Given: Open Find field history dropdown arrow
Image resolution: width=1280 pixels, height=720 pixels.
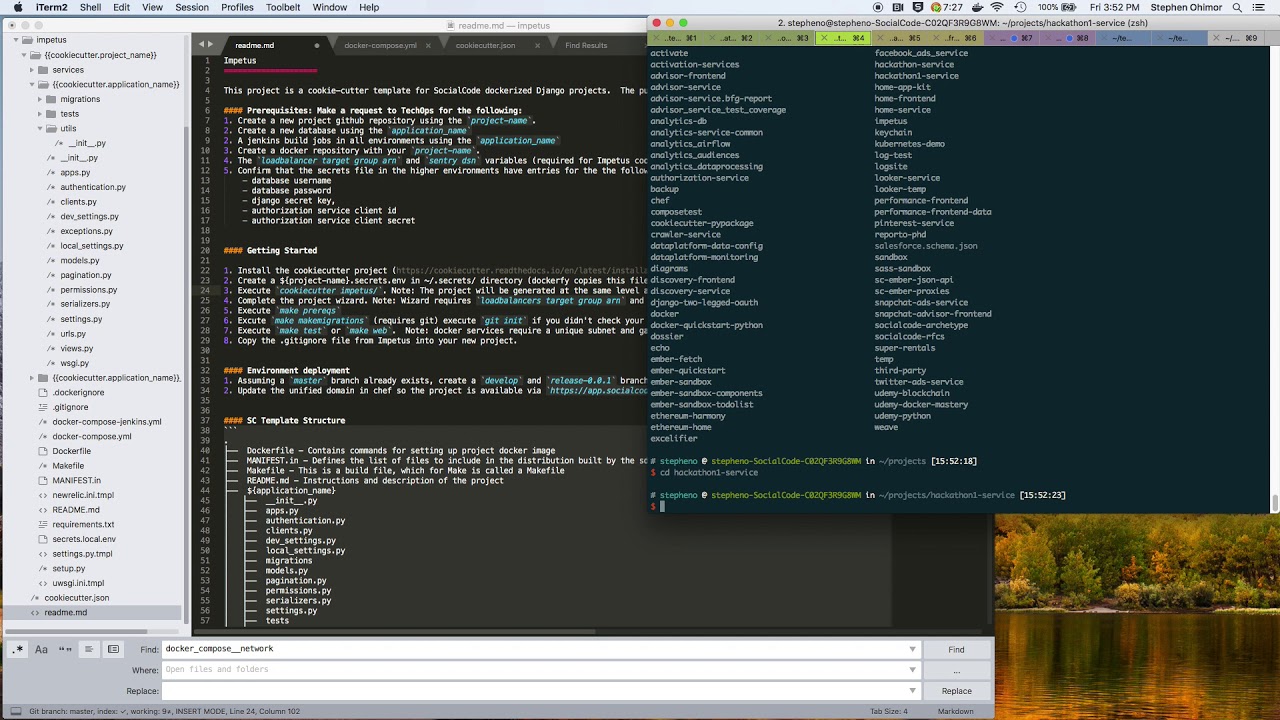Looking at the screenshot, I should point(912,650).
